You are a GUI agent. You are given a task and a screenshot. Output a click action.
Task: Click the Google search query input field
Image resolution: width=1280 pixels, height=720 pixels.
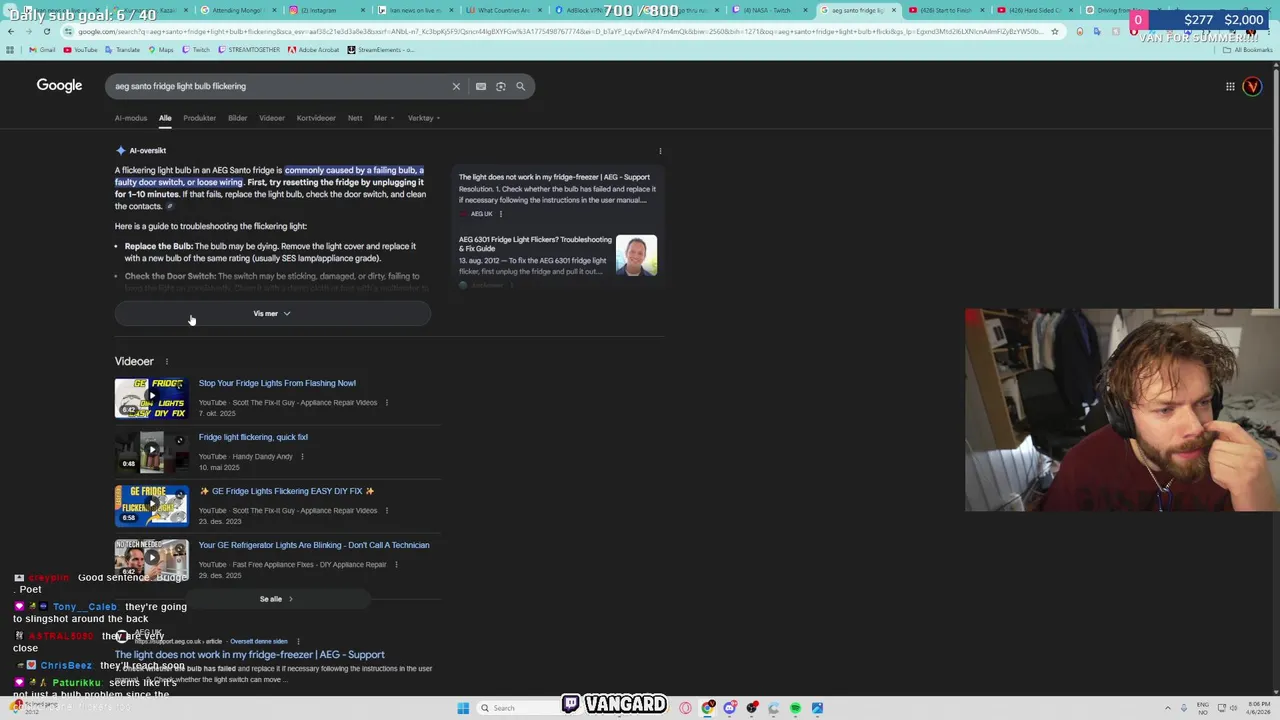click(280, 86)
